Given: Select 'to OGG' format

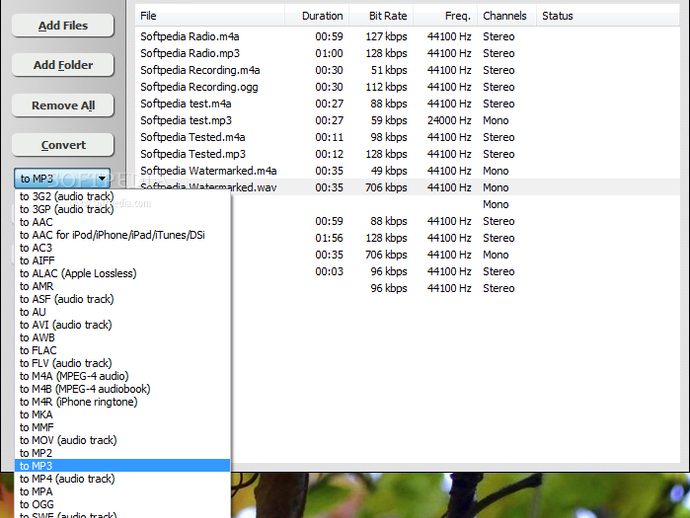Looking at the screenshot, I should 122,504.
